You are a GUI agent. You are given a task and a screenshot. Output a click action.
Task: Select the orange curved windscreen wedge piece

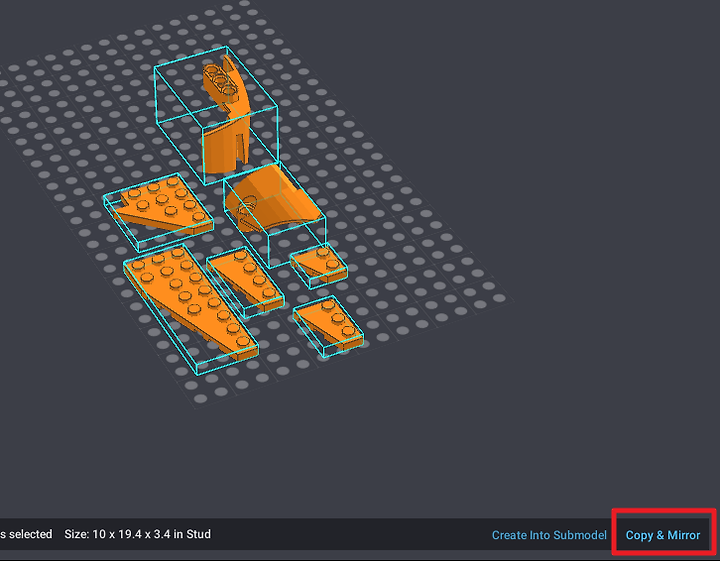click(x=272, y=199)
